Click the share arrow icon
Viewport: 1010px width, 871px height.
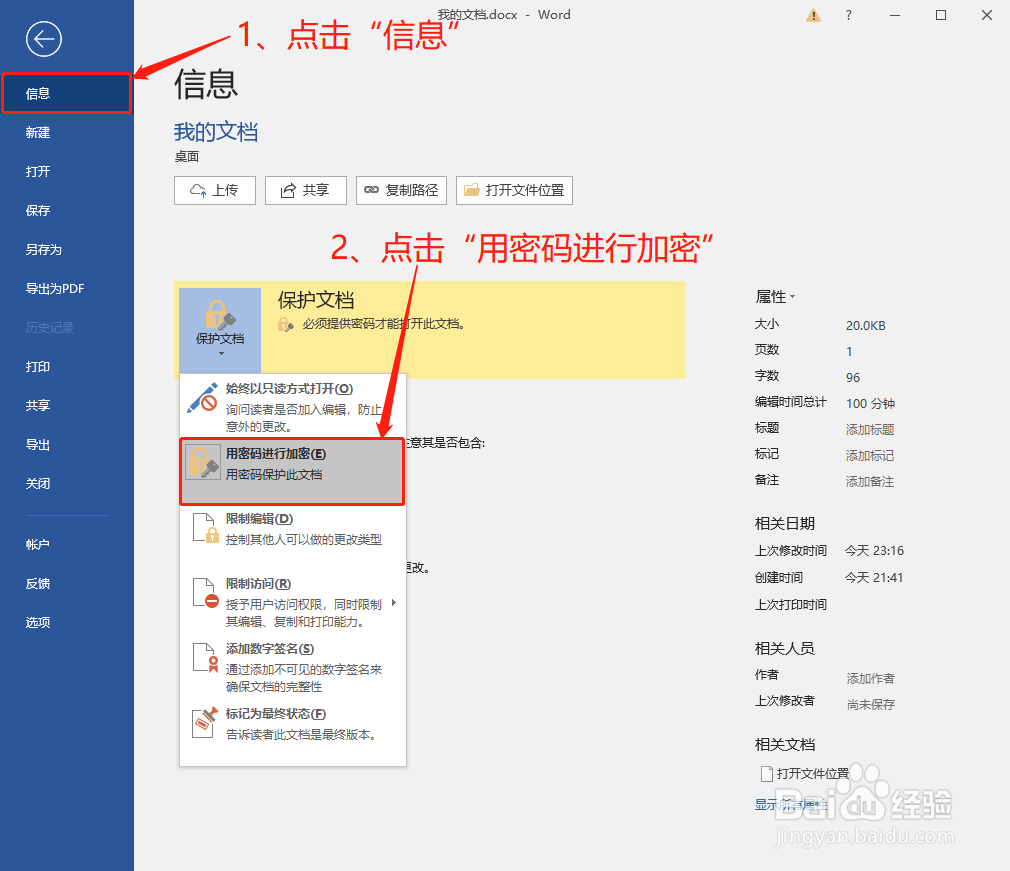(288, 191)
